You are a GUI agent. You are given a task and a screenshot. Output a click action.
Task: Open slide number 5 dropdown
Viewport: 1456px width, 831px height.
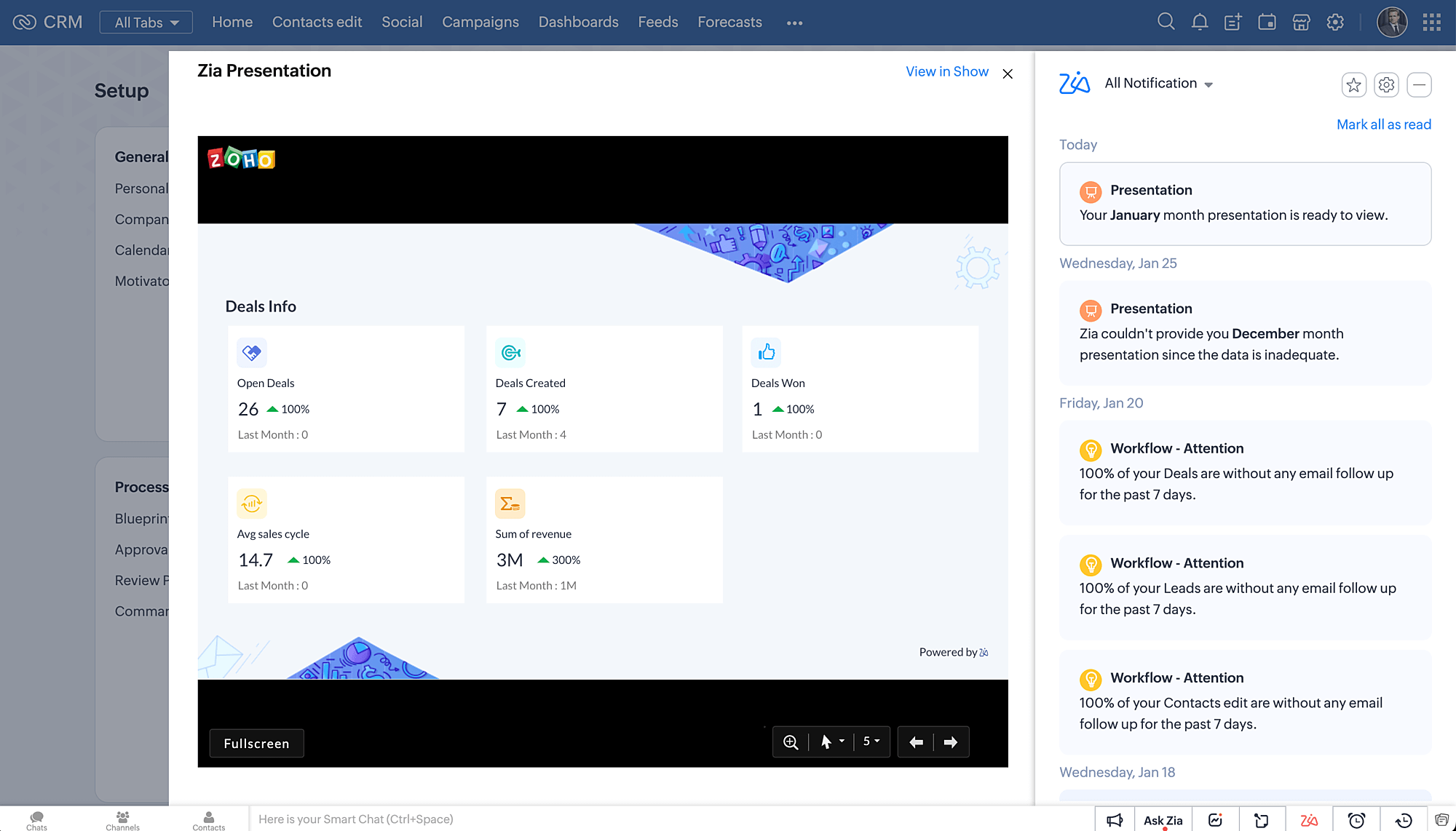click(x=871, y=741)
